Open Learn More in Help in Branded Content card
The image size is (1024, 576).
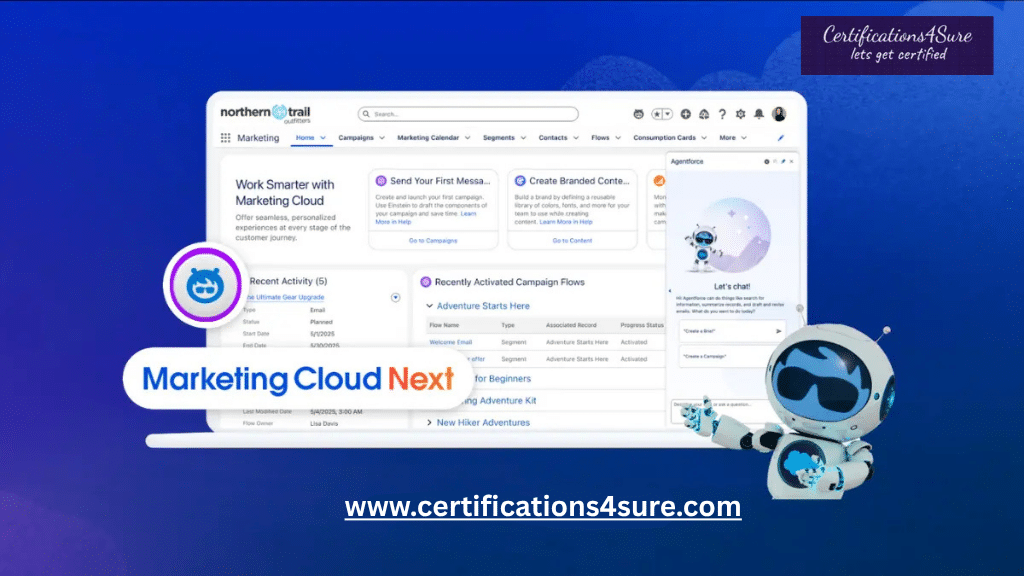coord(566,222)
